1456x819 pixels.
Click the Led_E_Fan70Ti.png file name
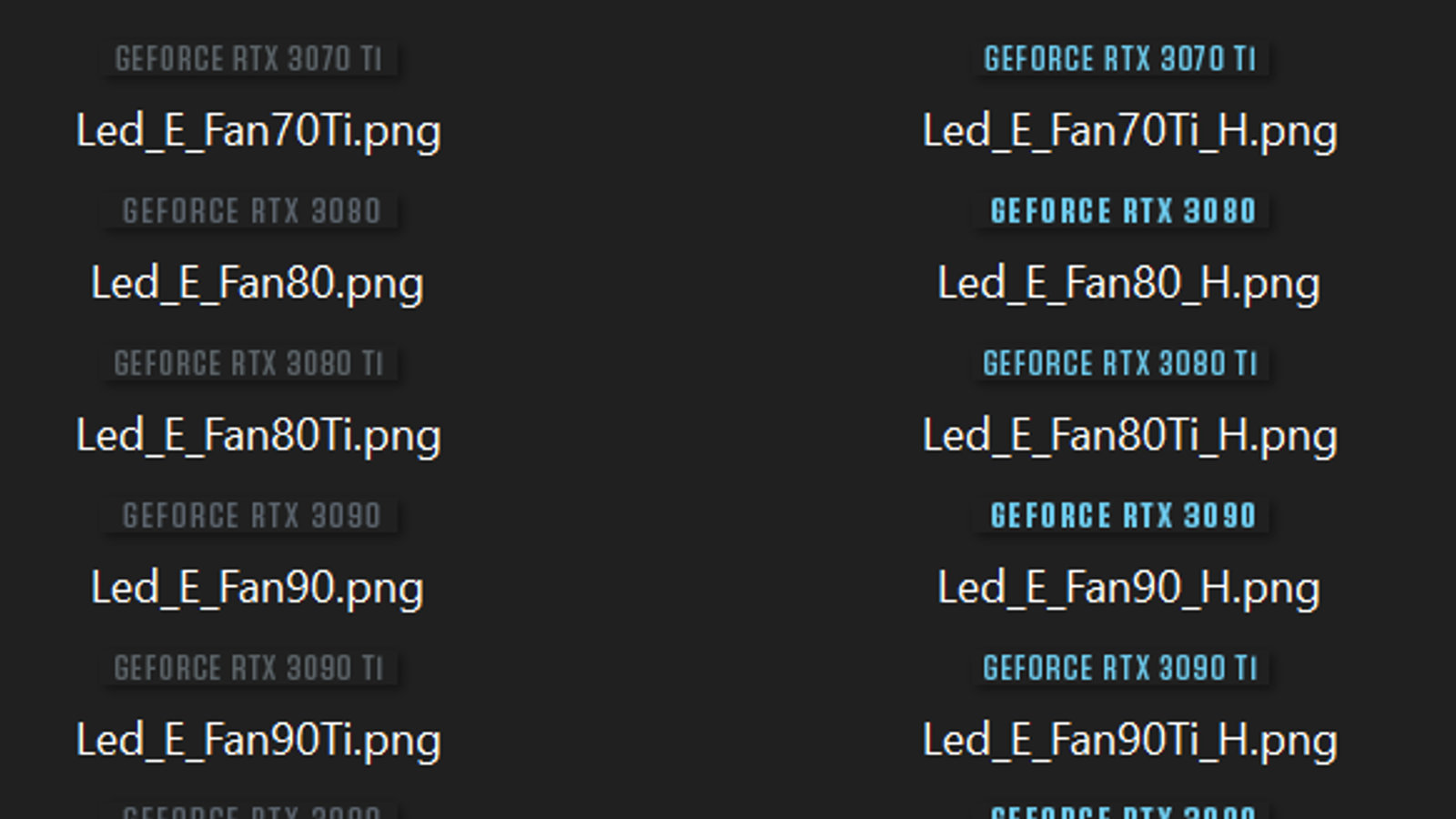click(x=258, y=131)
